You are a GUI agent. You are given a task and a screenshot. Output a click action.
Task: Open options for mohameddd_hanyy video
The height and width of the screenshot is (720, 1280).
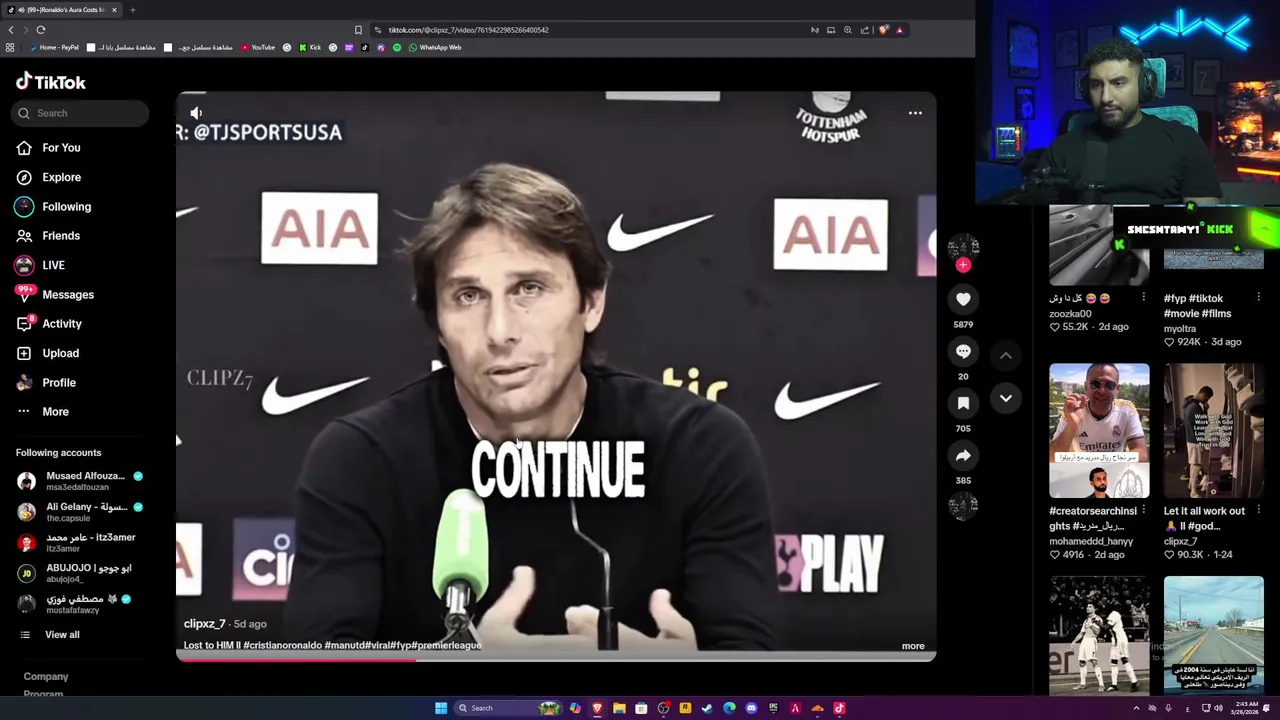pyautogui.click(x=1143, y=511)
